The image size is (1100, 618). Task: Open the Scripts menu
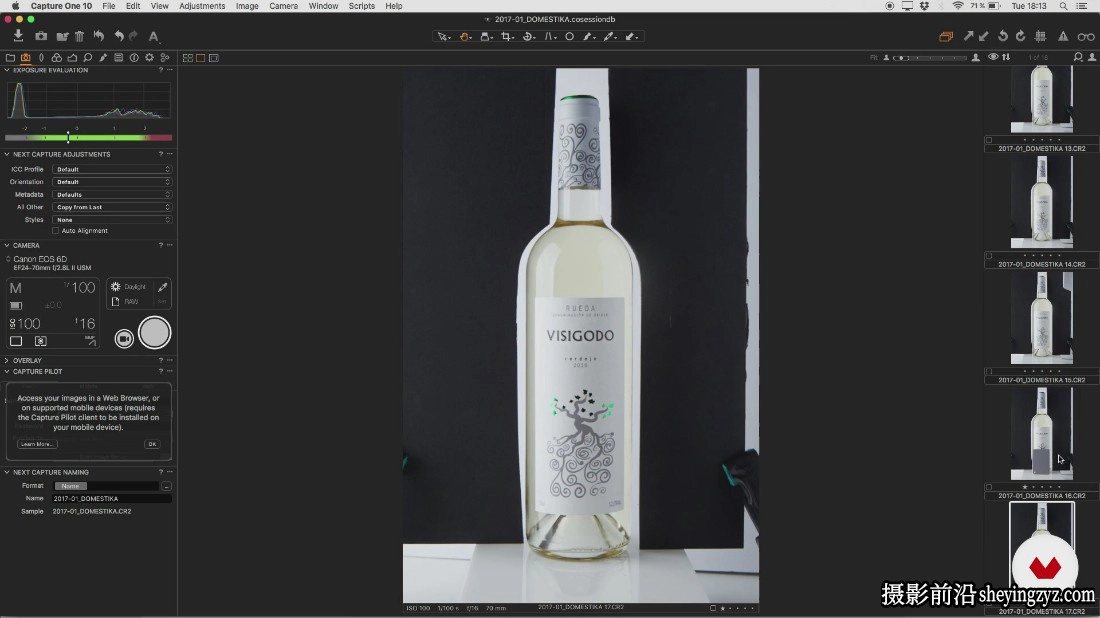click(361, 6)
